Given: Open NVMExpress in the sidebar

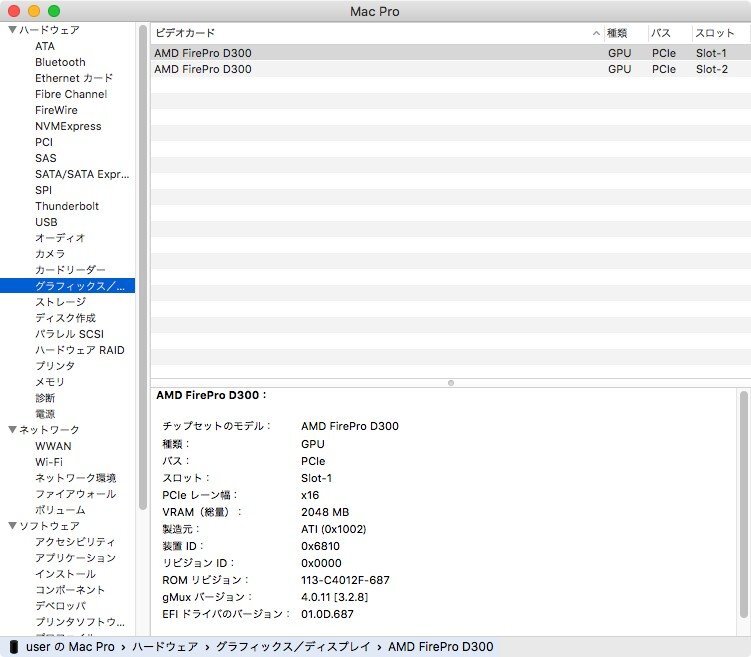Looking at the screenshot, I should pyautogui.click(x=68, y=126).
